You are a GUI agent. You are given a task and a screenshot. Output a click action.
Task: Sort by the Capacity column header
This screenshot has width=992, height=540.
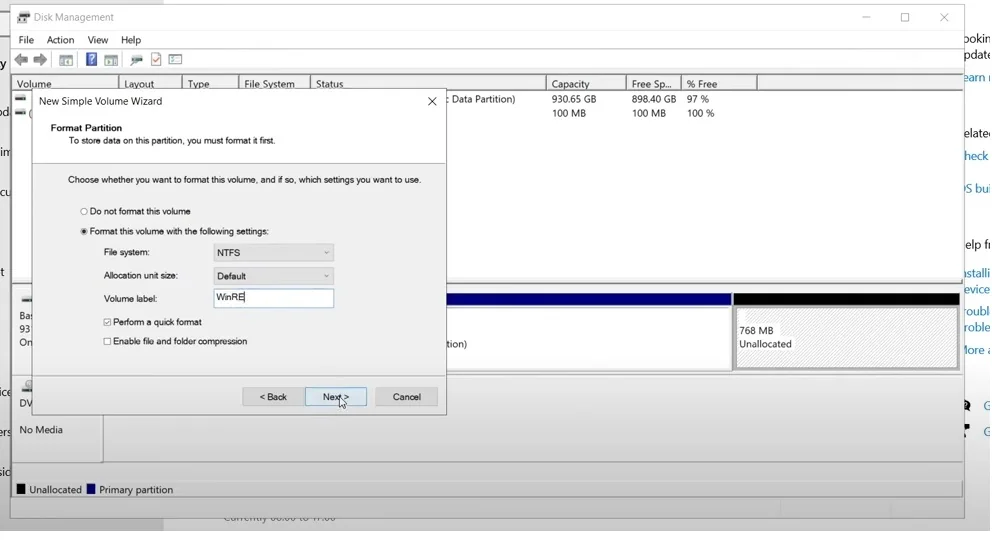pos(586,83)
